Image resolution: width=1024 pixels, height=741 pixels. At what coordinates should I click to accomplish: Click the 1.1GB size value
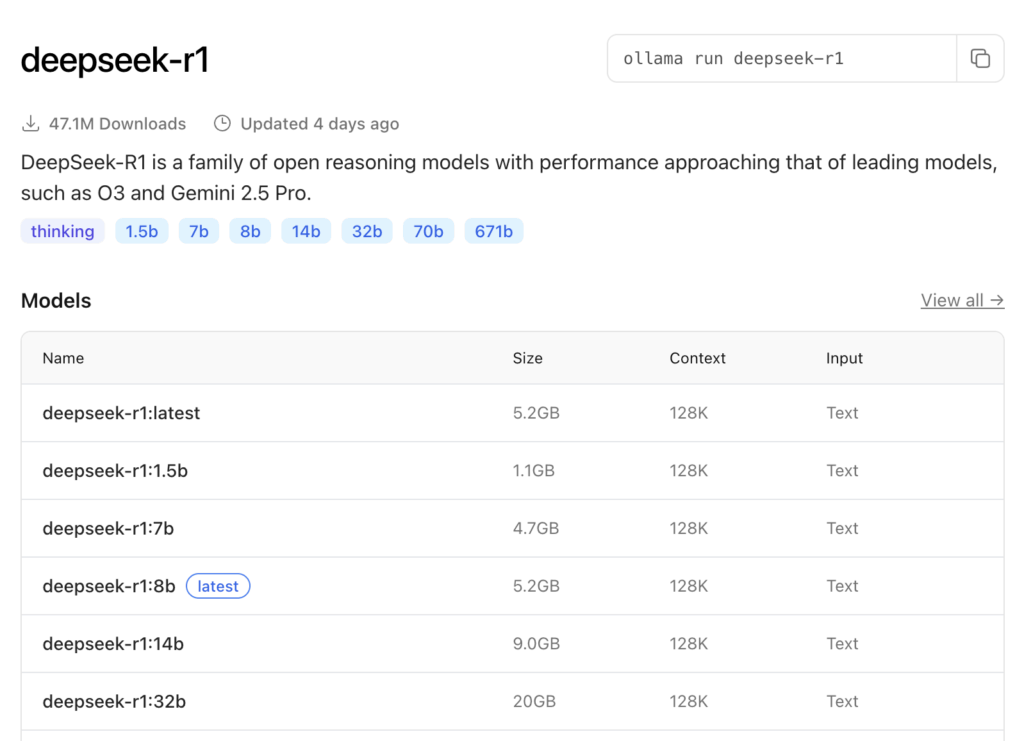[x=534, y=471]
